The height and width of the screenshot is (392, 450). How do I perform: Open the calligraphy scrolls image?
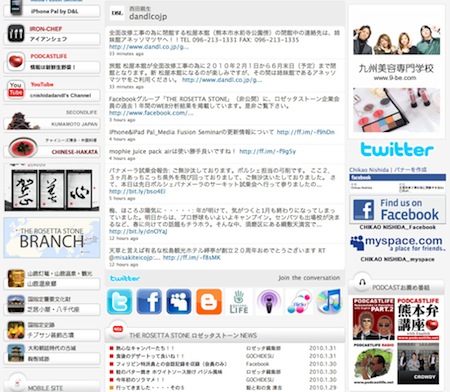52,189
